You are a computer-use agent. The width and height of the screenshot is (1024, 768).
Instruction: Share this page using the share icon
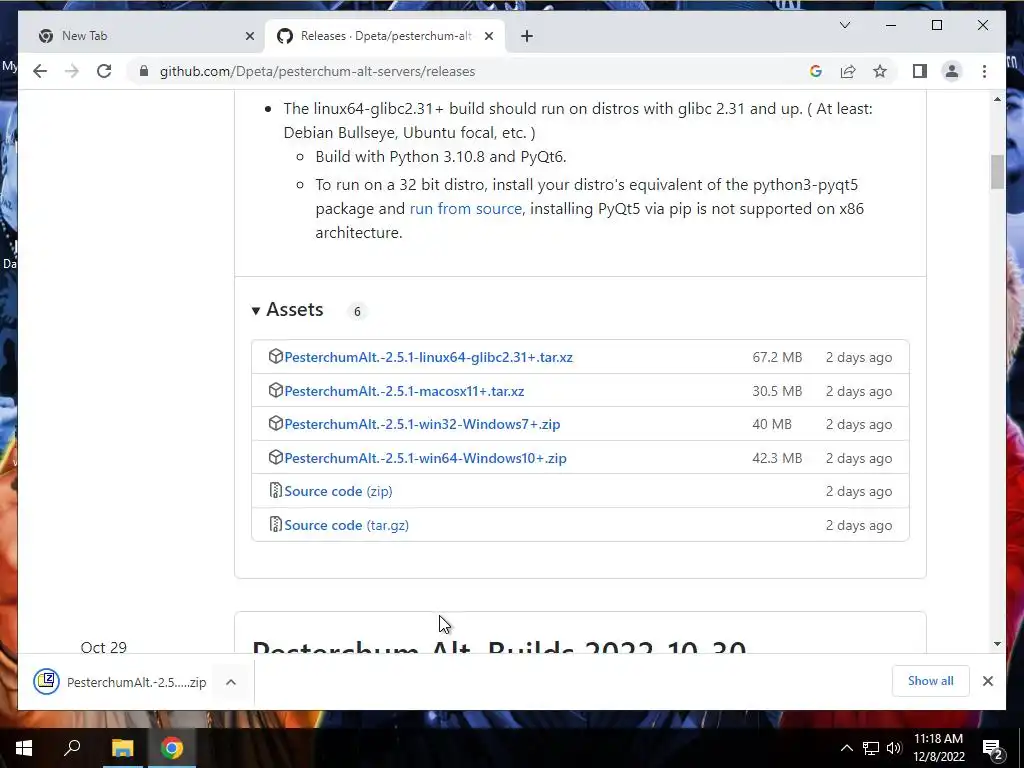[x=848, y=71]
